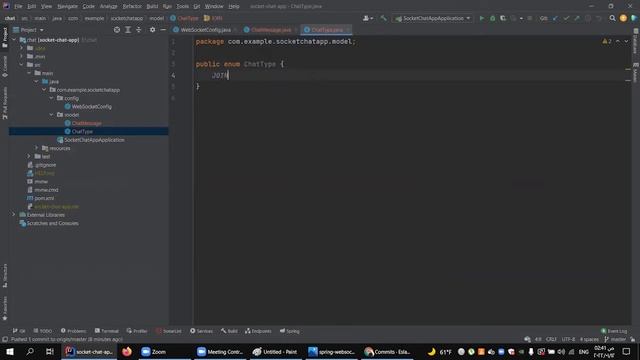This screenshot has width=640, height=360.
Task: Click the orange IDE updates avatar icon
Action: pos(623,18)
